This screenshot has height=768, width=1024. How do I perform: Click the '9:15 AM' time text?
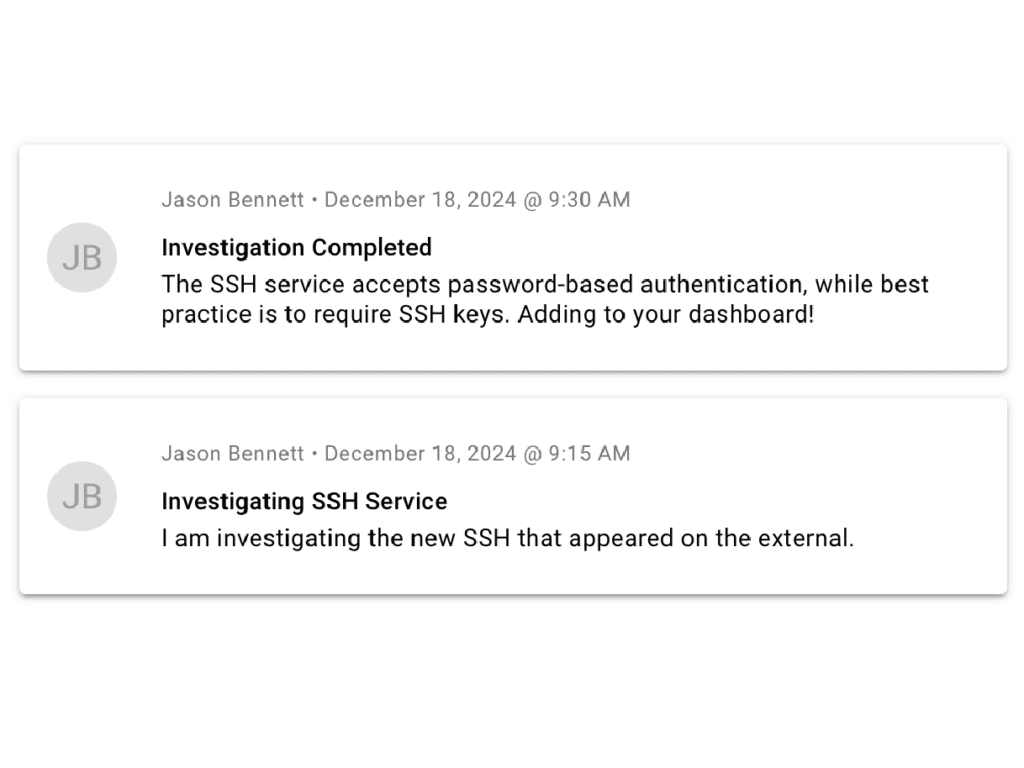click(589, 453)
